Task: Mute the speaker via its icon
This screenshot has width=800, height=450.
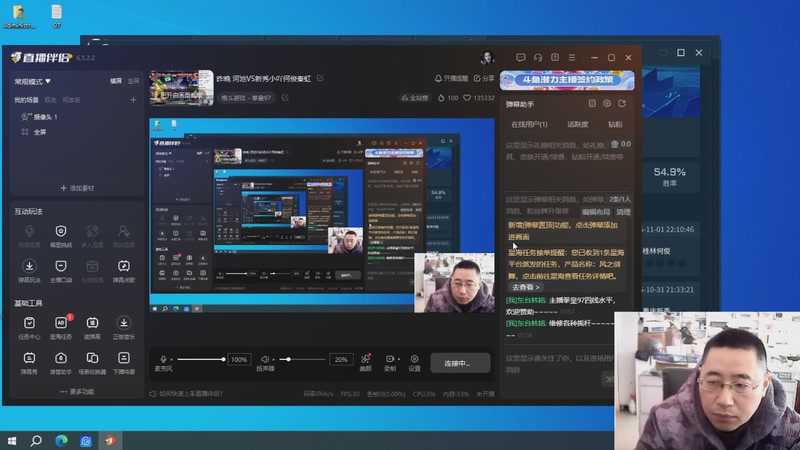Action: coord(264,359)
